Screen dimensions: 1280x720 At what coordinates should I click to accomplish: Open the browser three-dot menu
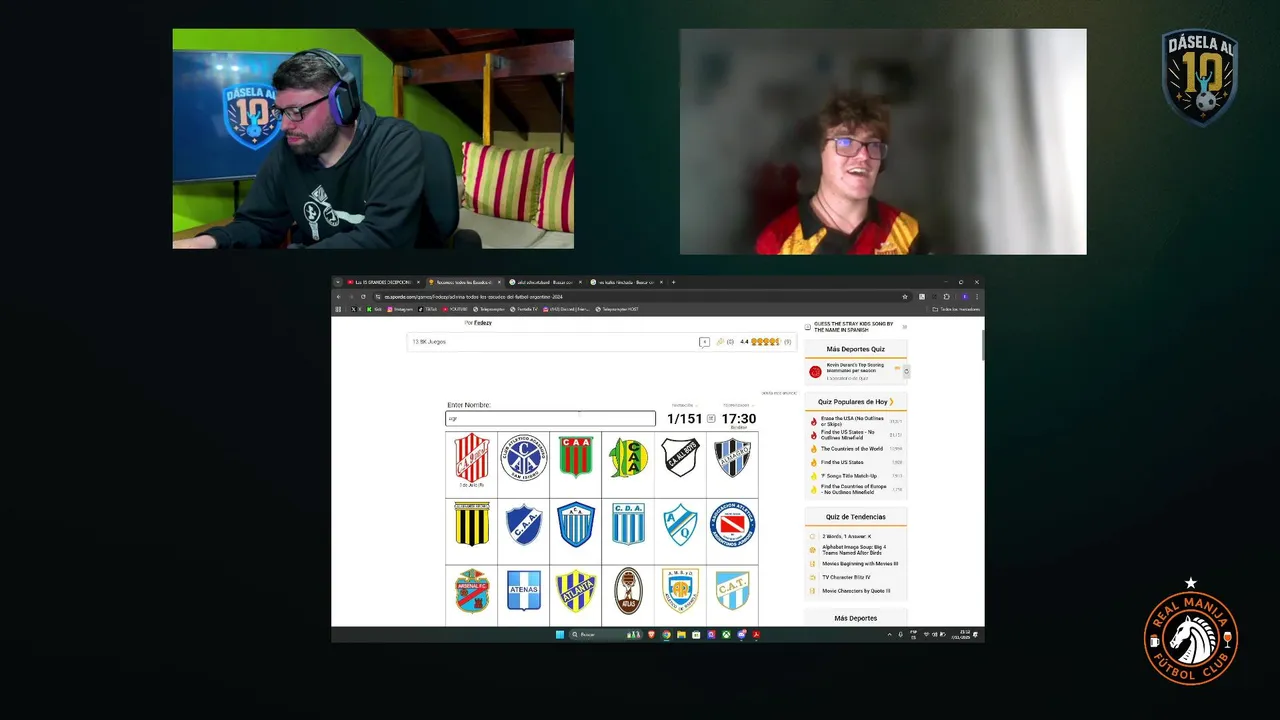coord(977,297)
